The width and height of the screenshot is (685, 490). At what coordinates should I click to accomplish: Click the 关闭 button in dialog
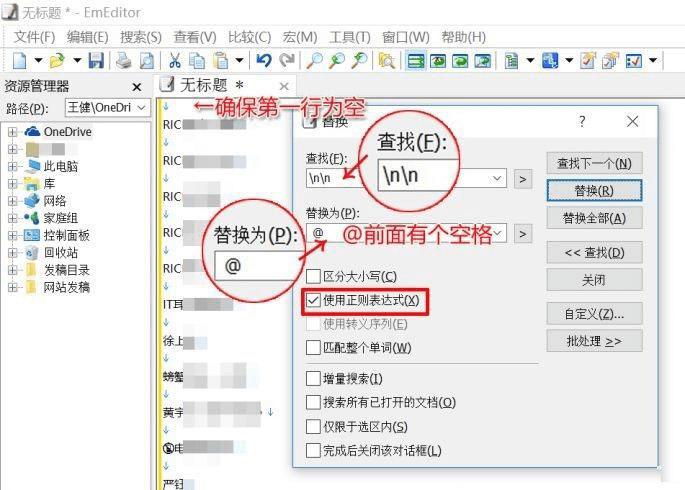[594, 280]
